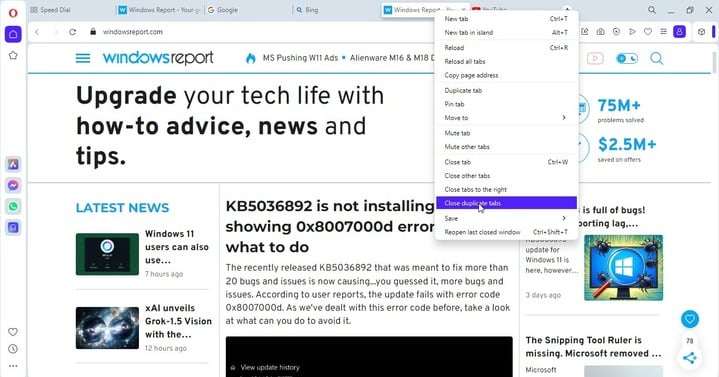The image size is (719, 377).
Task: Open the Windows Report hamburger menu
Action: [83, 58]
